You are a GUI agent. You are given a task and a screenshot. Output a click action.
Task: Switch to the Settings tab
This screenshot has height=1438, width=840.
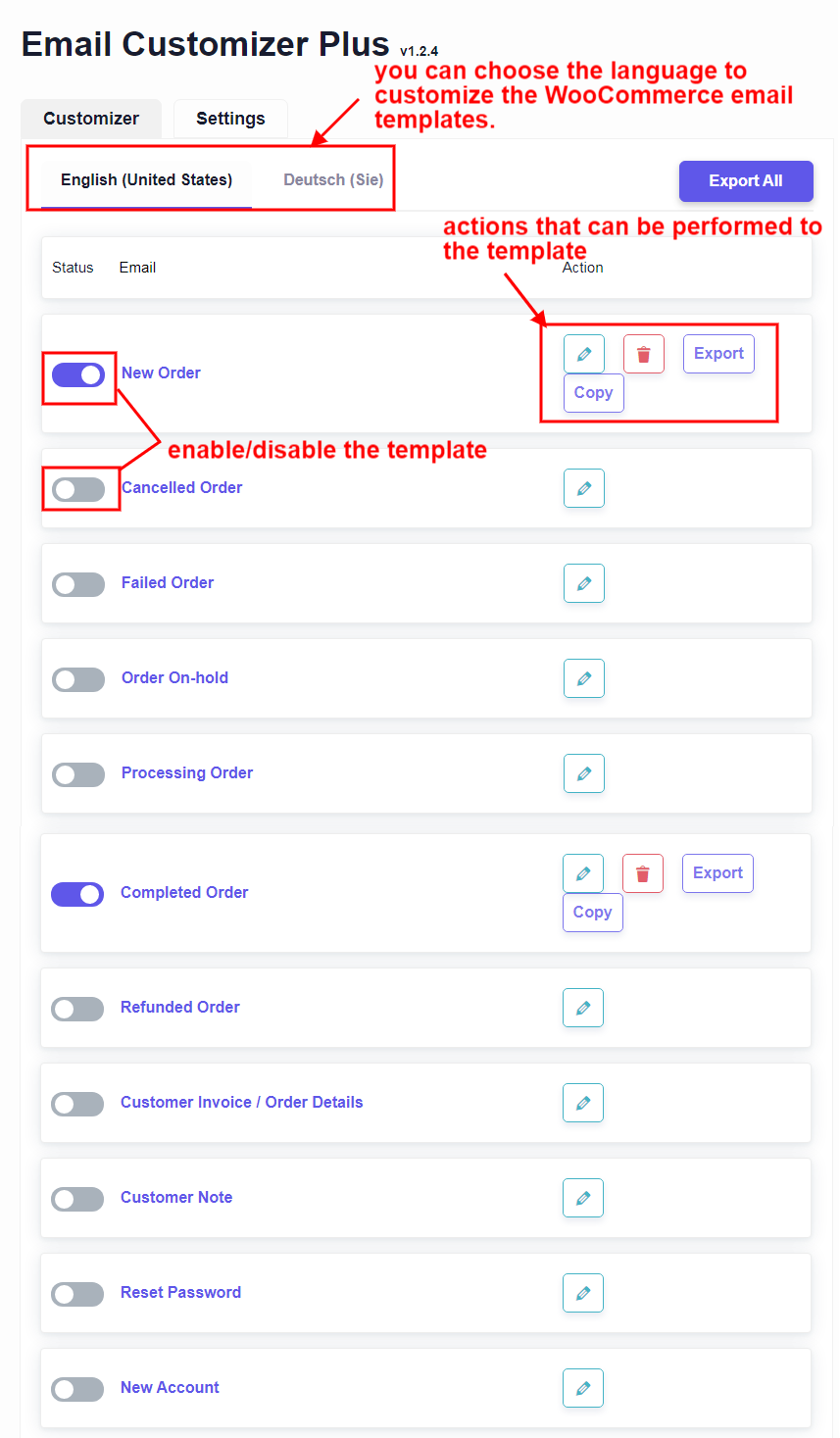[229, 118]
